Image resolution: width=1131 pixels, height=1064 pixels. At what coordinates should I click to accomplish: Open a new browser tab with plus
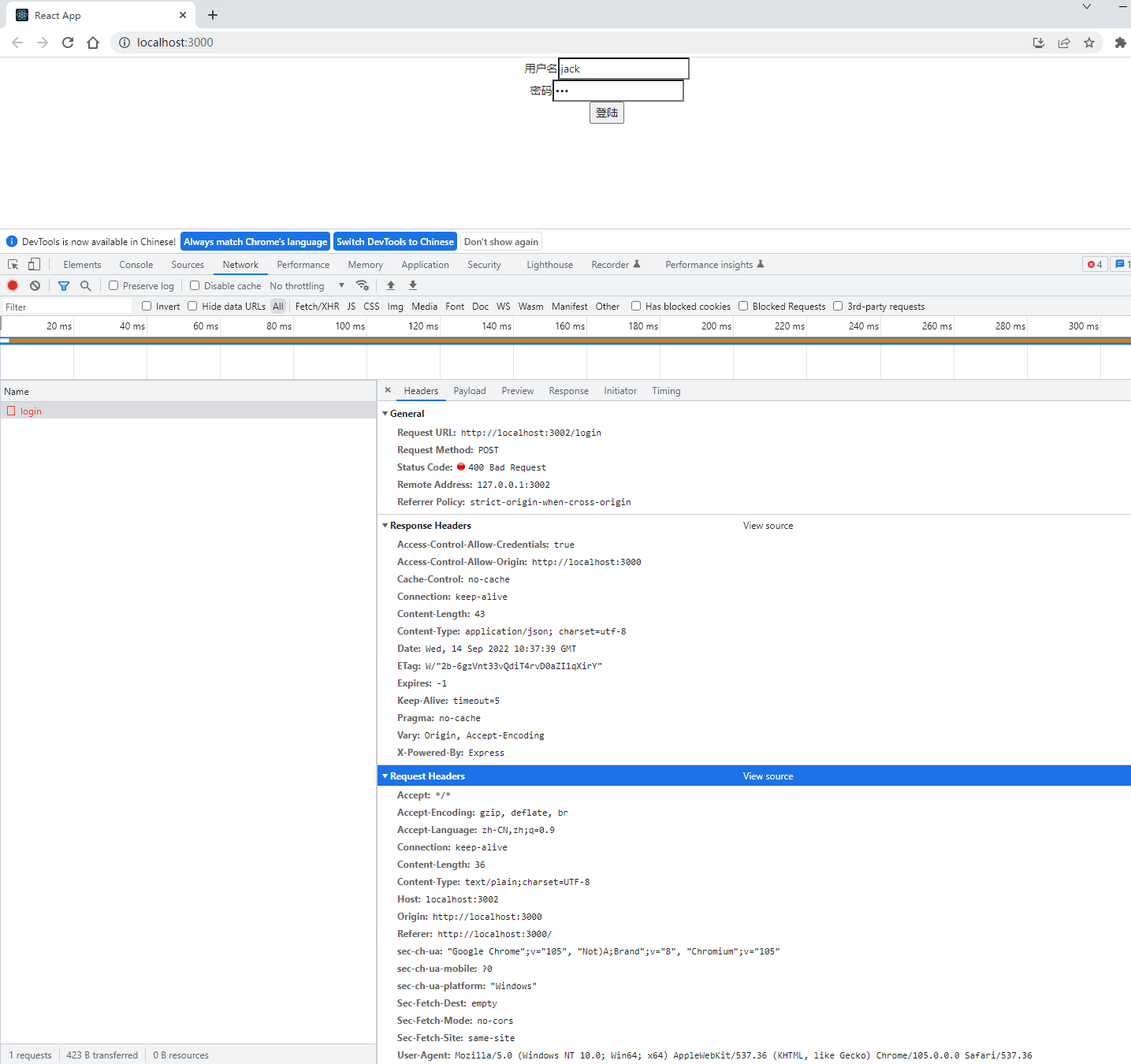click(x=213, y=15)
